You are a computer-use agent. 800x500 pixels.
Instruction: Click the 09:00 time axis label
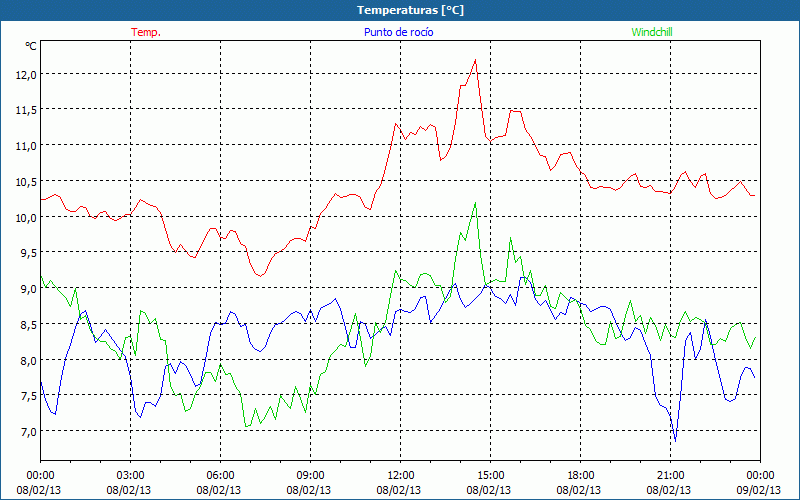coord(310,476)
